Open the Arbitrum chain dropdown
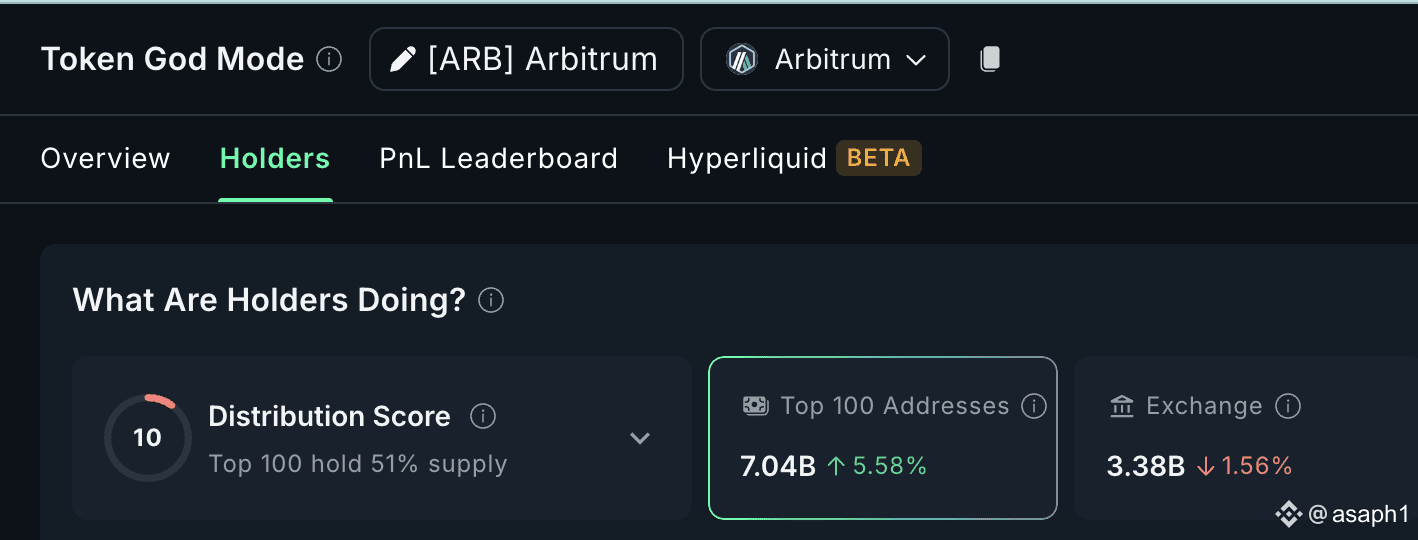Screen dimensions: 1418x540 coord(825,59)
